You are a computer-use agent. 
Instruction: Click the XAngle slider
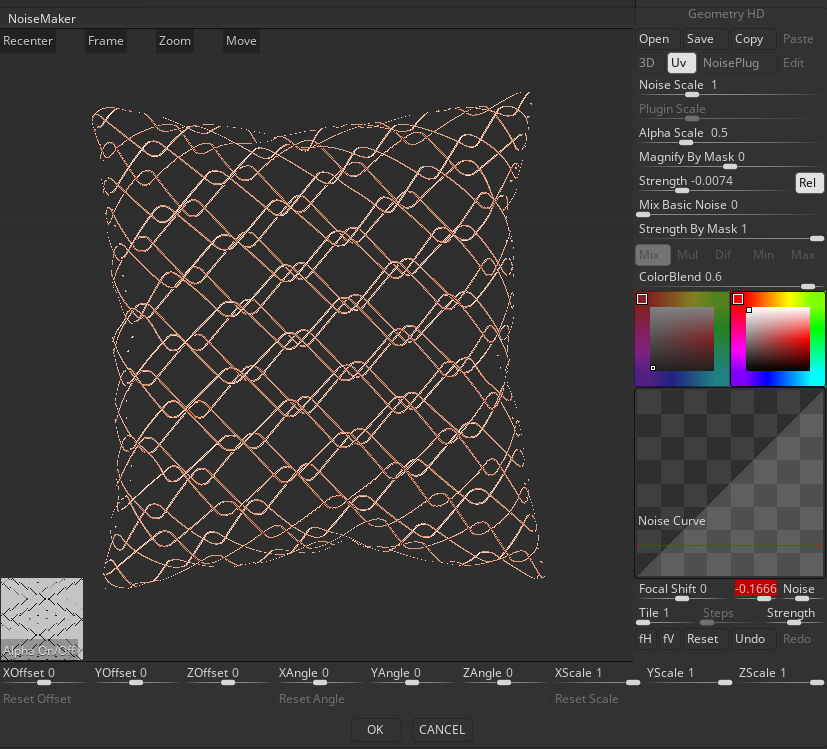[321, 676]
